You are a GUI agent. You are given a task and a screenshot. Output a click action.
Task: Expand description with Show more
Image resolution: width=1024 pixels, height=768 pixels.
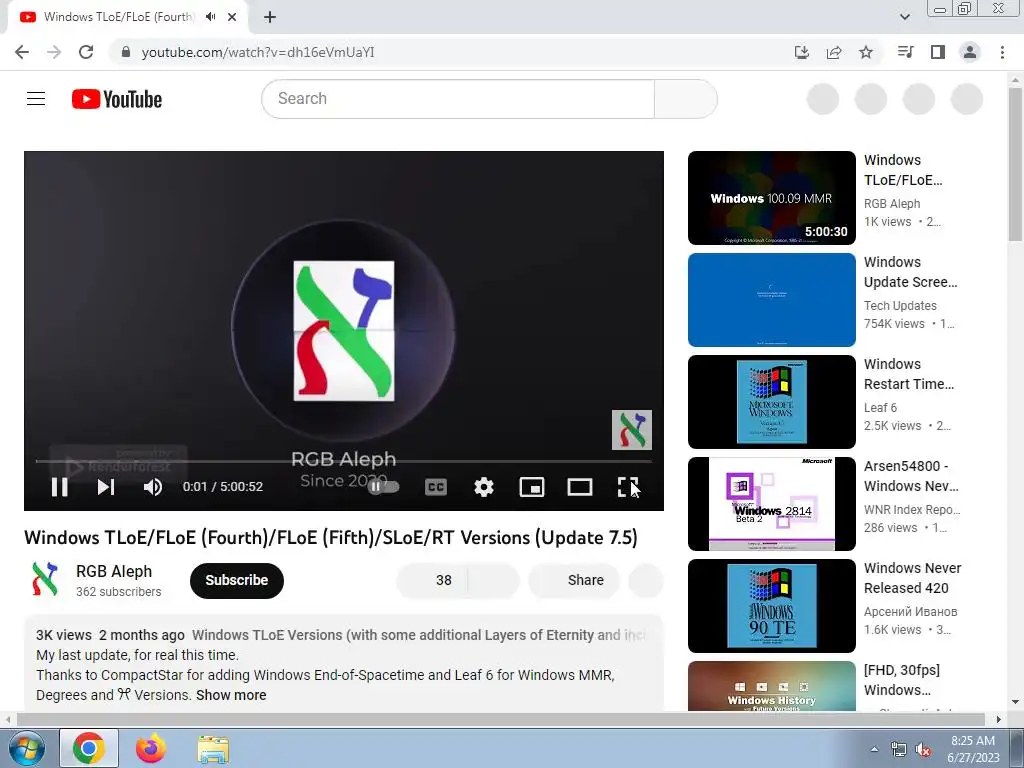coord(231,695)
